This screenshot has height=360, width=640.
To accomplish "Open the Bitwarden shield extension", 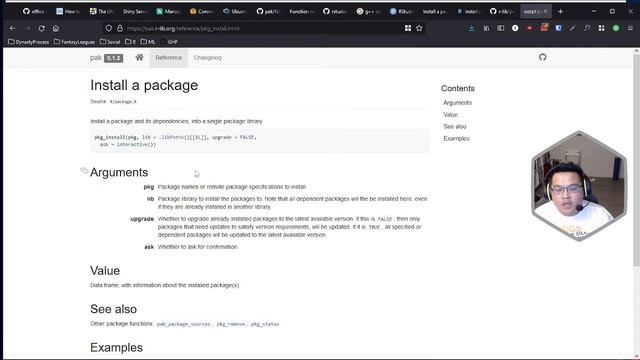I will [558, 28].
